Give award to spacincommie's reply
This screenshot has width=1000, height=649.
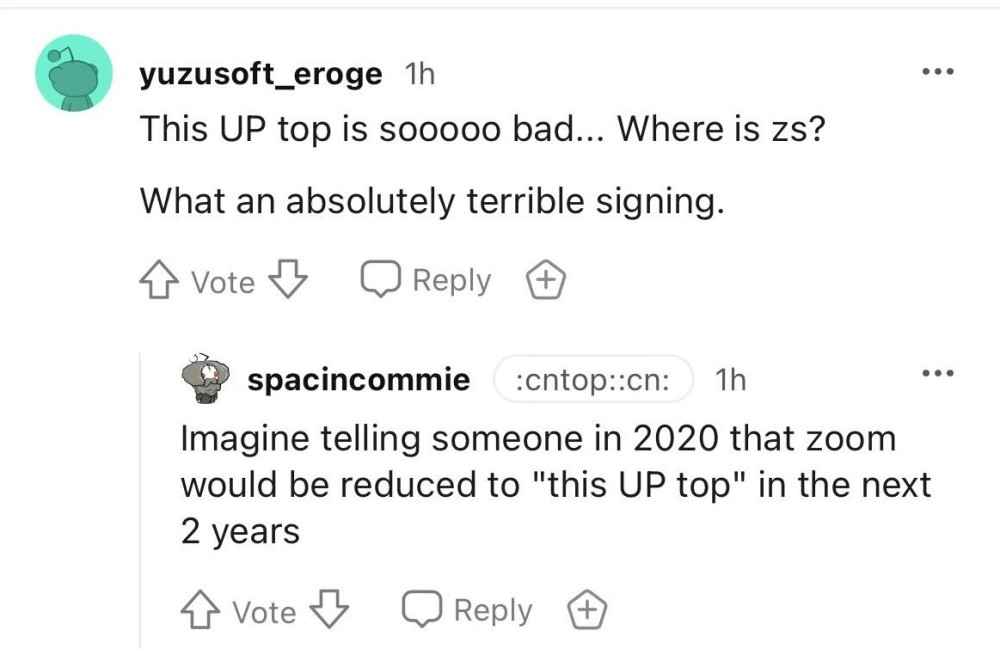(587, 610)
